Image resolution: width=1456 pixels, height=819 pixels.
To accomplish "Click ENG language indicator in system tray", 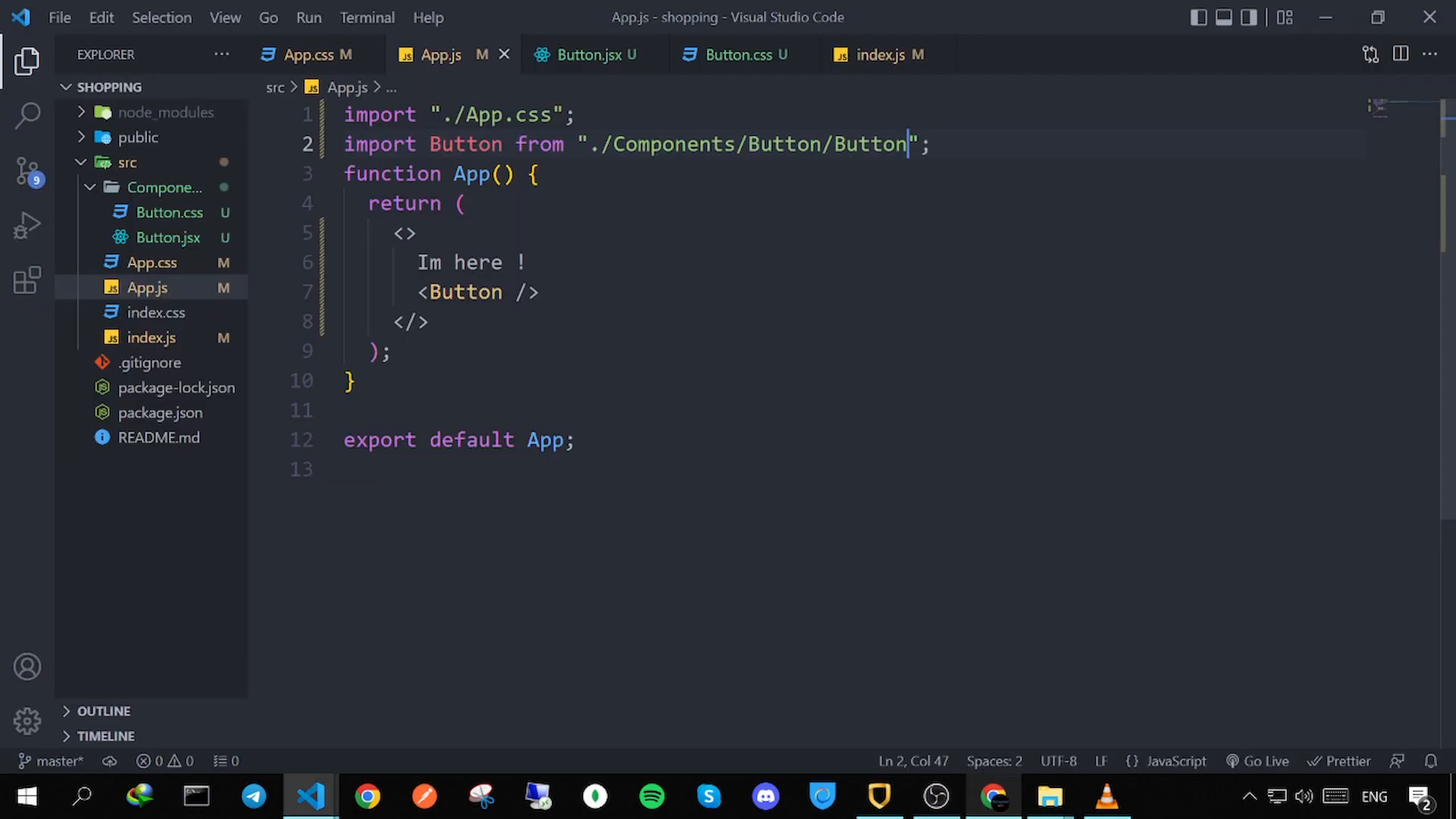I will [x=1374, y=796].
